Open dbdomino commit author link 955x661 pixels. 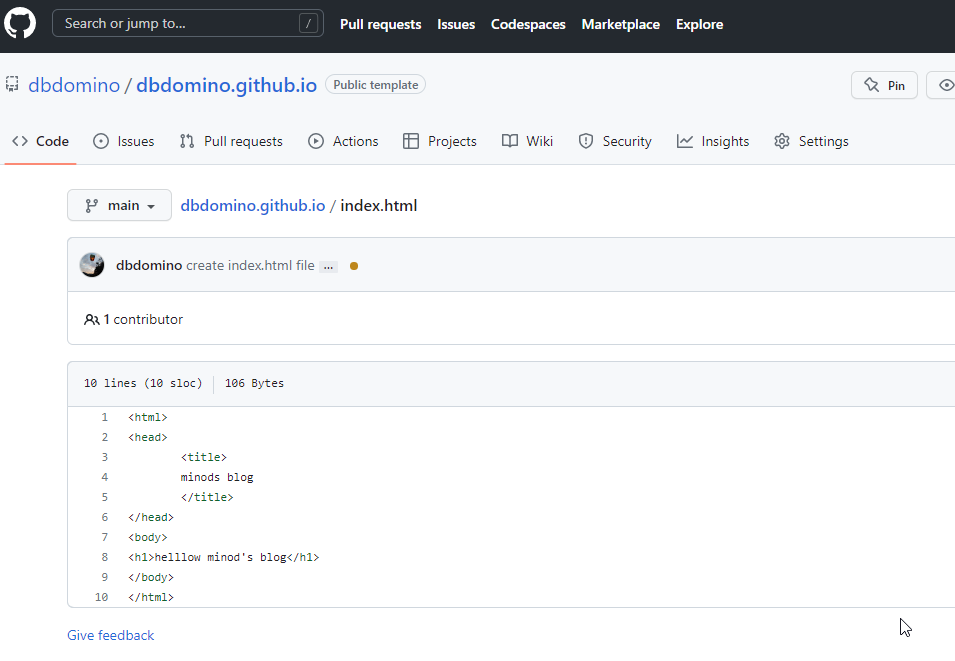pos(149,266)
